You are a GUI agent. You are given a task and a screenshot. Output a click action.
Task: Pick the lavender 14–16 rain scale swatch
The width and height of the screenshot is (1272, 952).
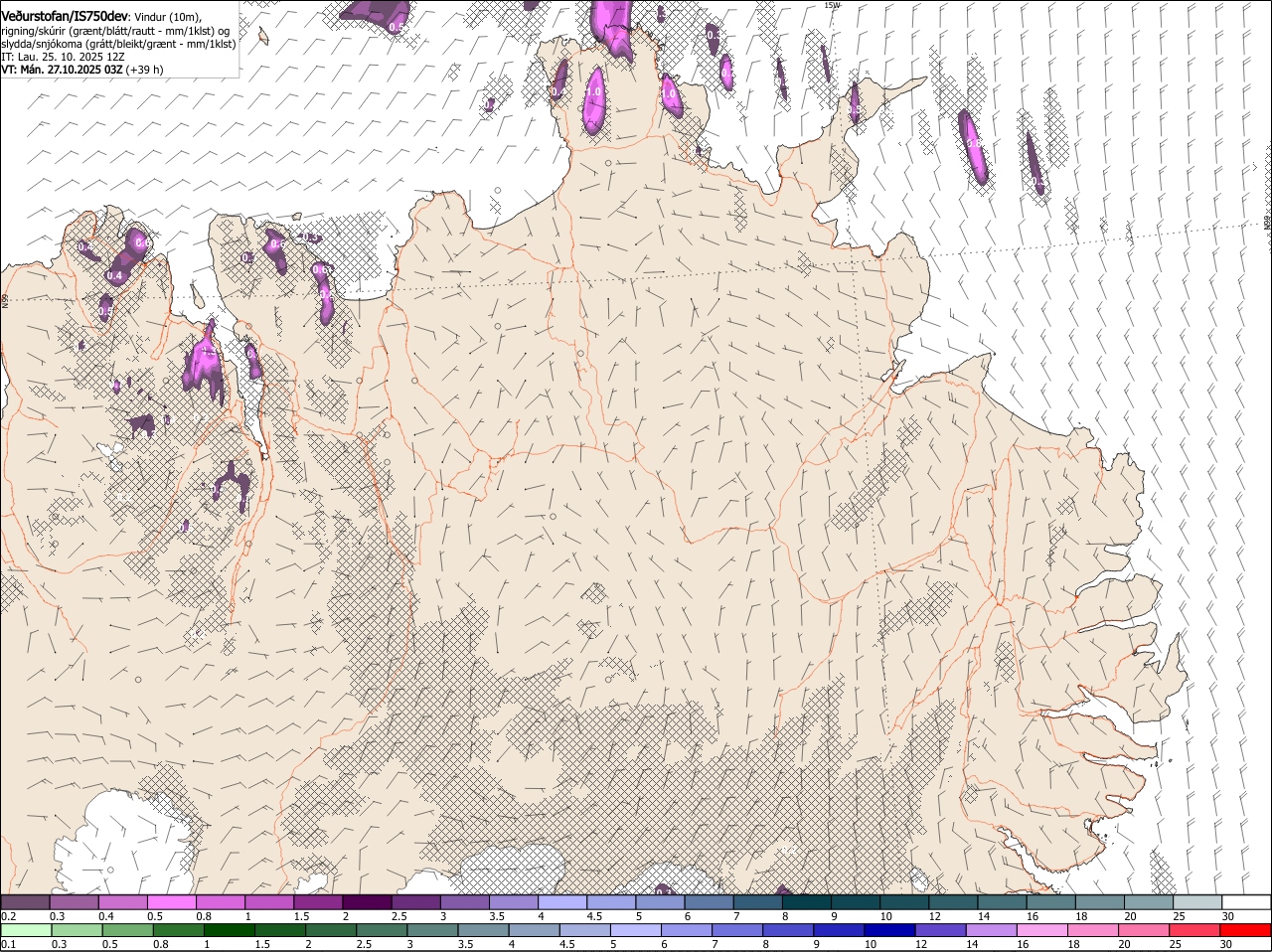pos(991,930)
